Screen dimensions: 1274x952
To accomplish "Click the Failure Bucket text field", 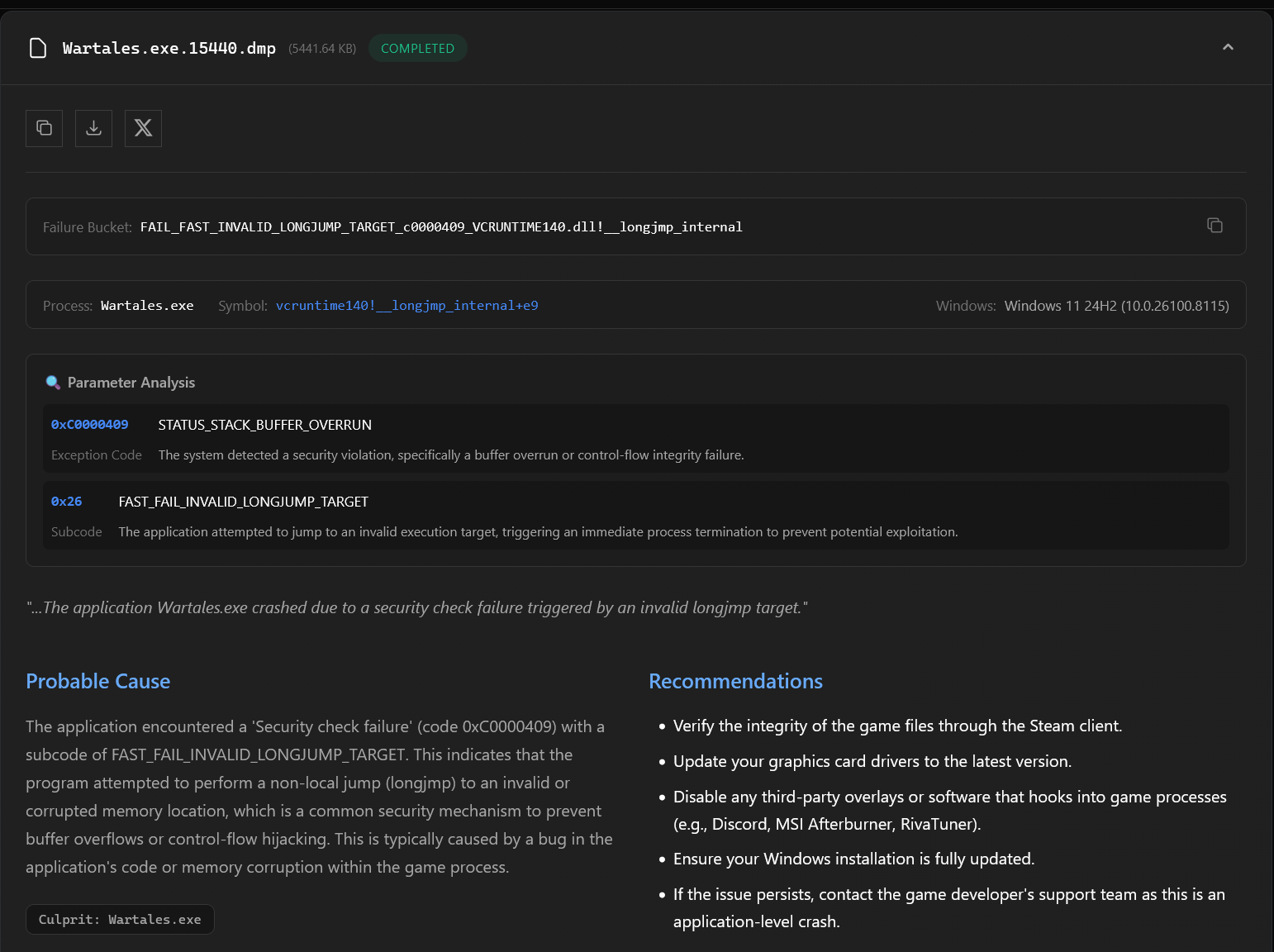I will (636, 226).
